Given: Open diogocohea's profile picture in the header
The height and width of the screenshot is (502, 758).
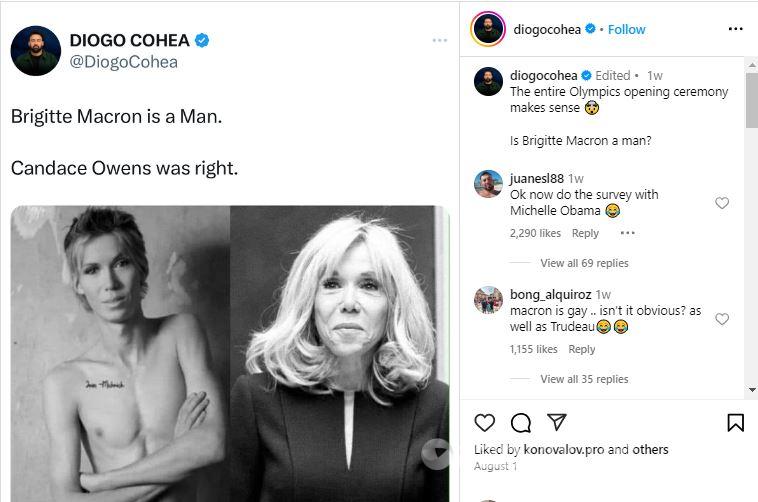Looking at the screenshot, I should click(x=488, y=29).
